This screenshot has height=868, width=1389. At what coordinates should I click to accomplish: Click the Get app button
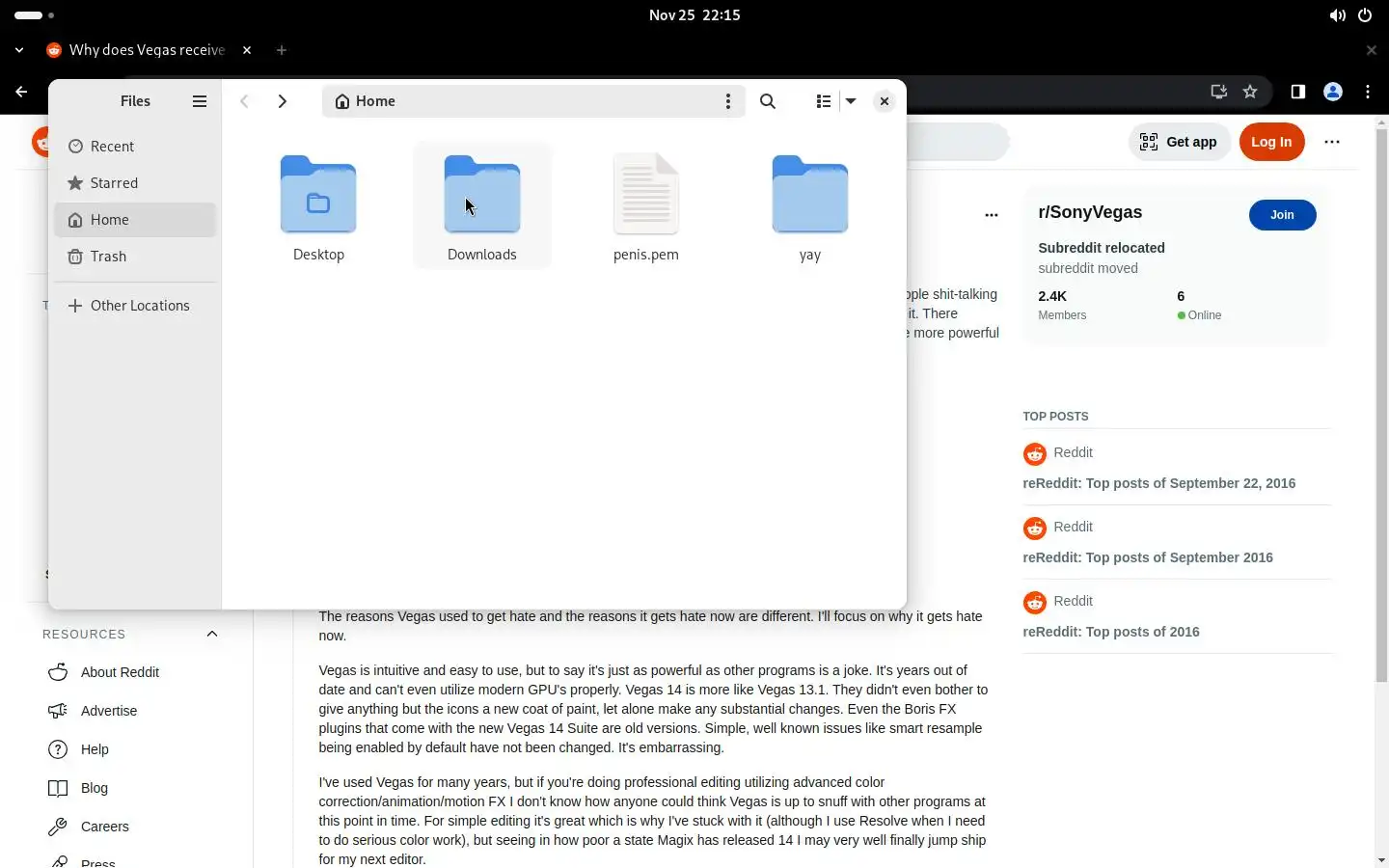coord(1179,142)
